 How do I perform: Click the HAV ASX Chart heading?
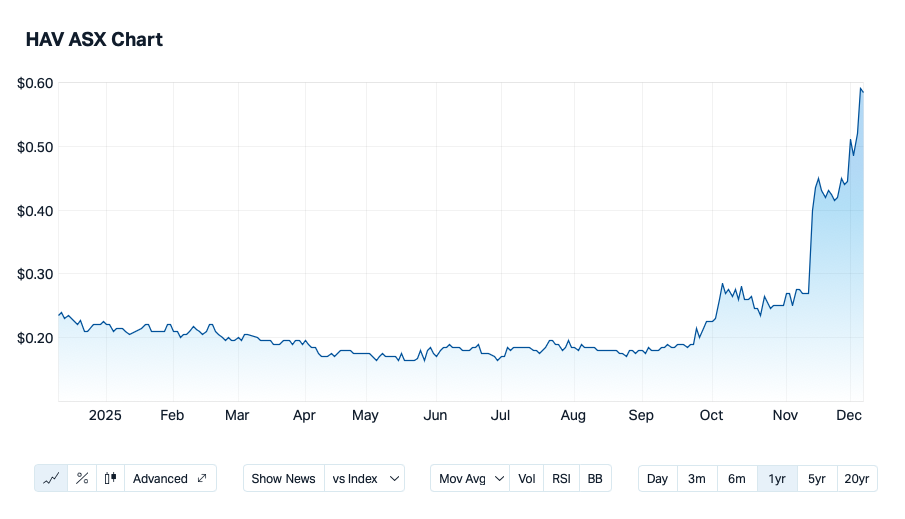[94, 40]
